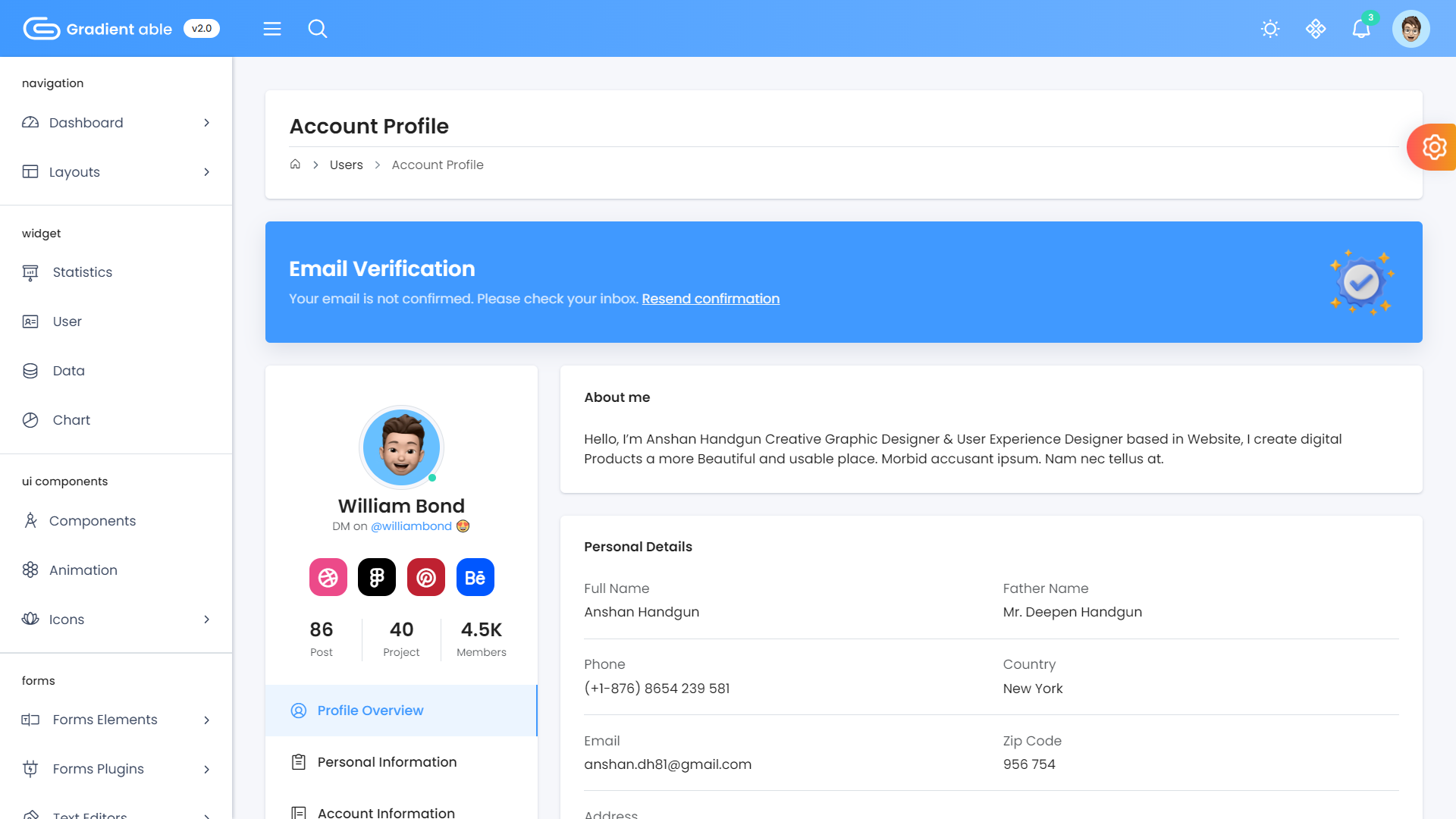This screenshot has width=1456, height=819.
Task: Open the header search icon
Action: [x=318, y=29]
